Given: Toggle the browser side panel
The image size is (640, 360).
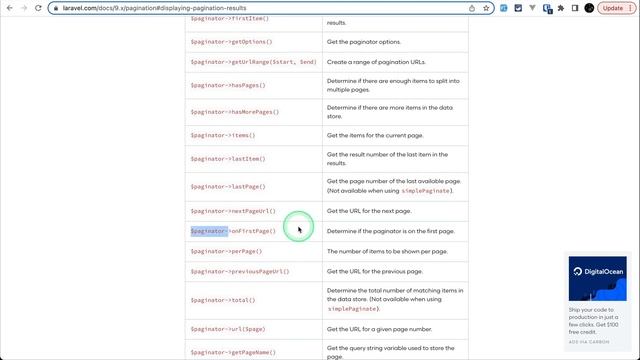Looking at the screenshot, I should tap(575, 8).
